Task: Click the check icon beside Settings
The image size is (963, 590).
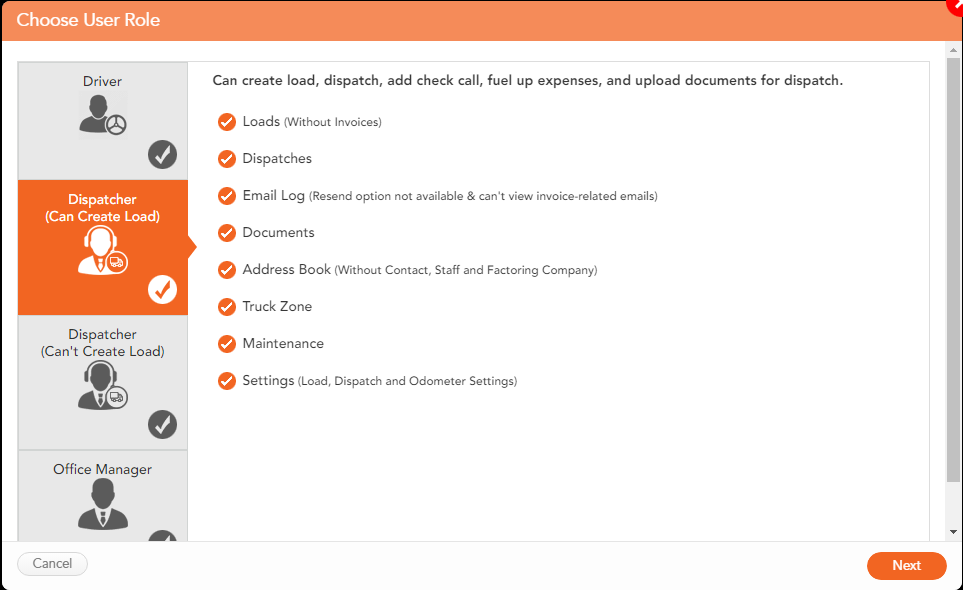Action: [x=227, y=381]
